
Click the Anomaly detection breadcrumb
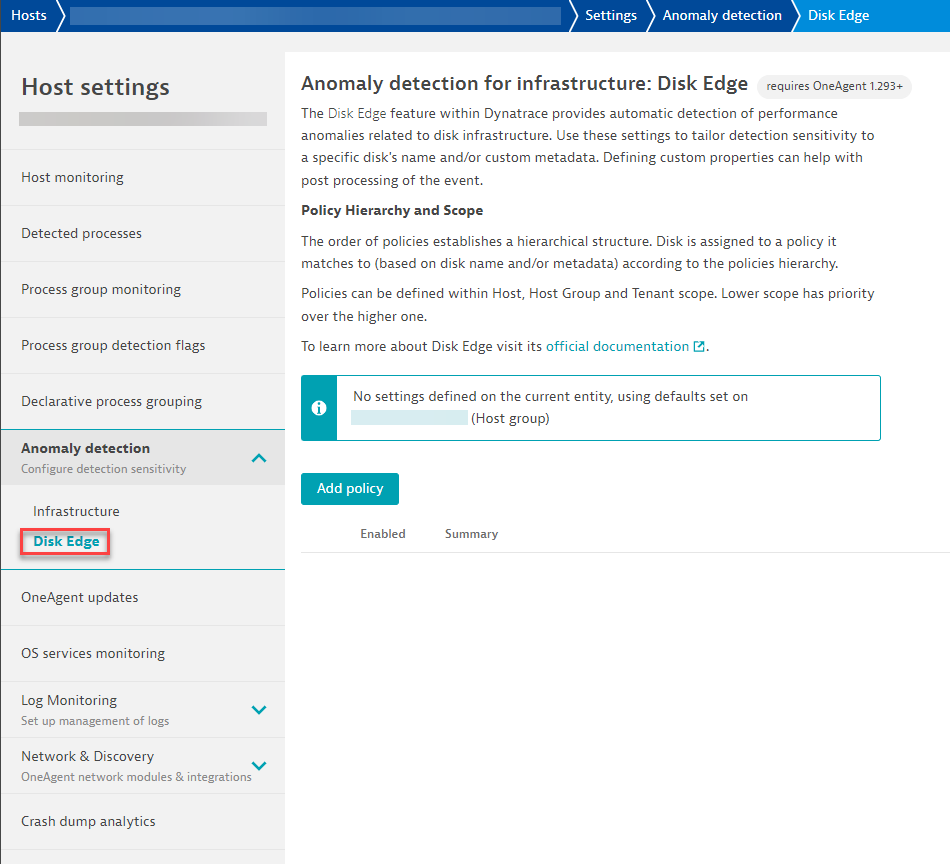pyautogui.click(x=722, y=15)
